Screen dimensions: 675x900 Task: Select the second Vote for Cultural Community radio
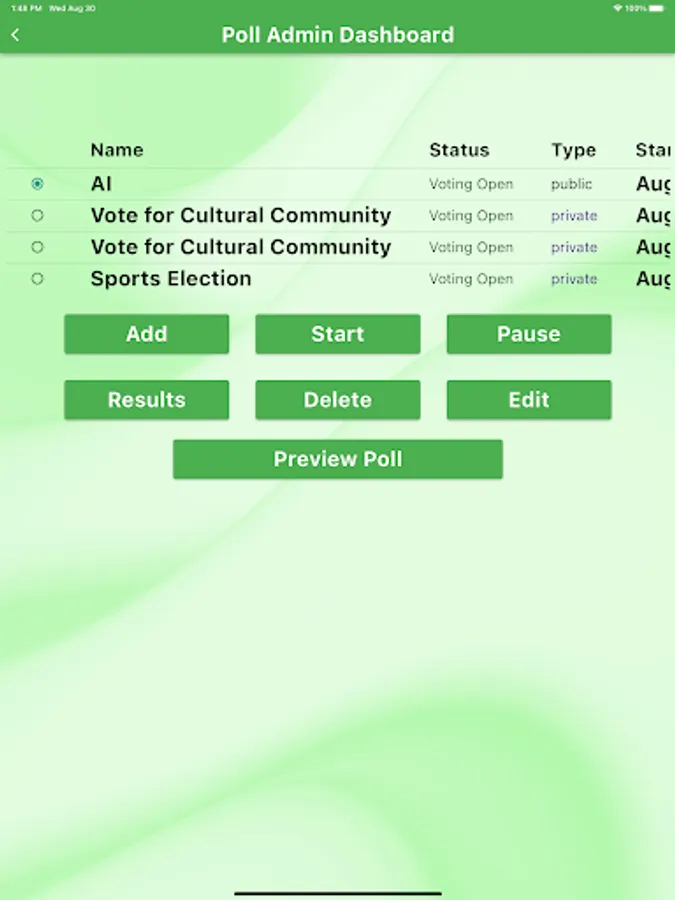tap(37, 247)
